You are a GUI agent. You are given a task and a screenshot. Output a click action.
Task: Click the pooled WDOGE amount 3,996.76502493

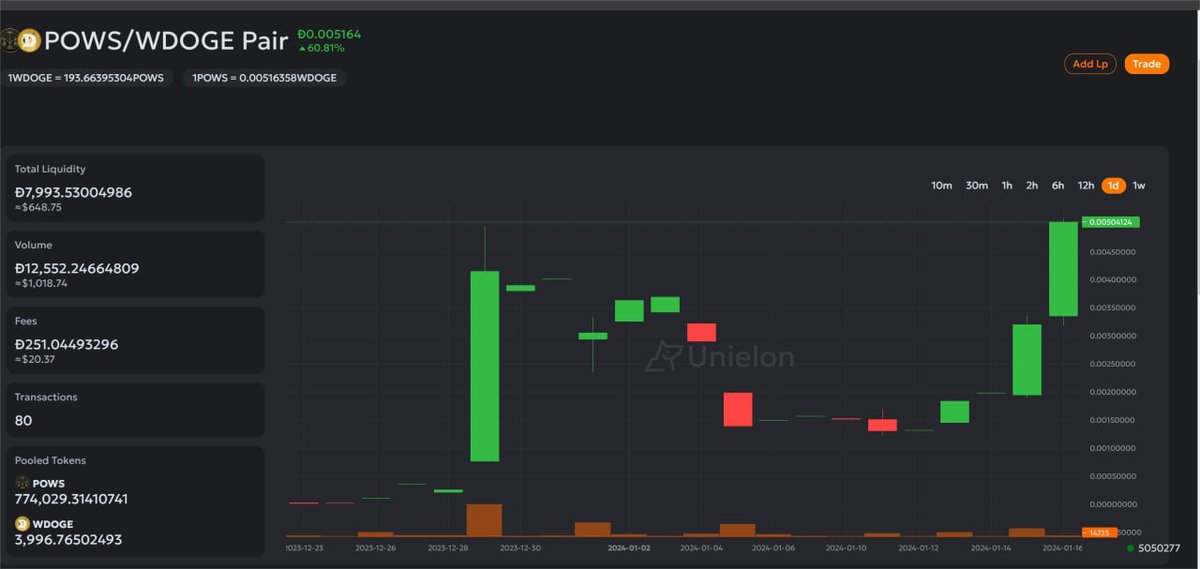68,540
